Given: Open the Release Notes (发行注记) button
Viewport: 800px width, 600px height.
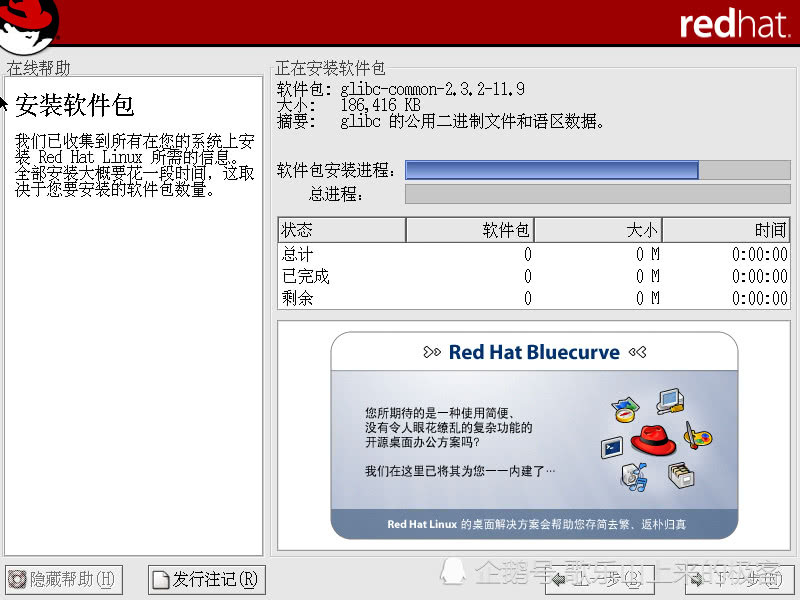Looking at the screenshot, I should tap(207, 580).
